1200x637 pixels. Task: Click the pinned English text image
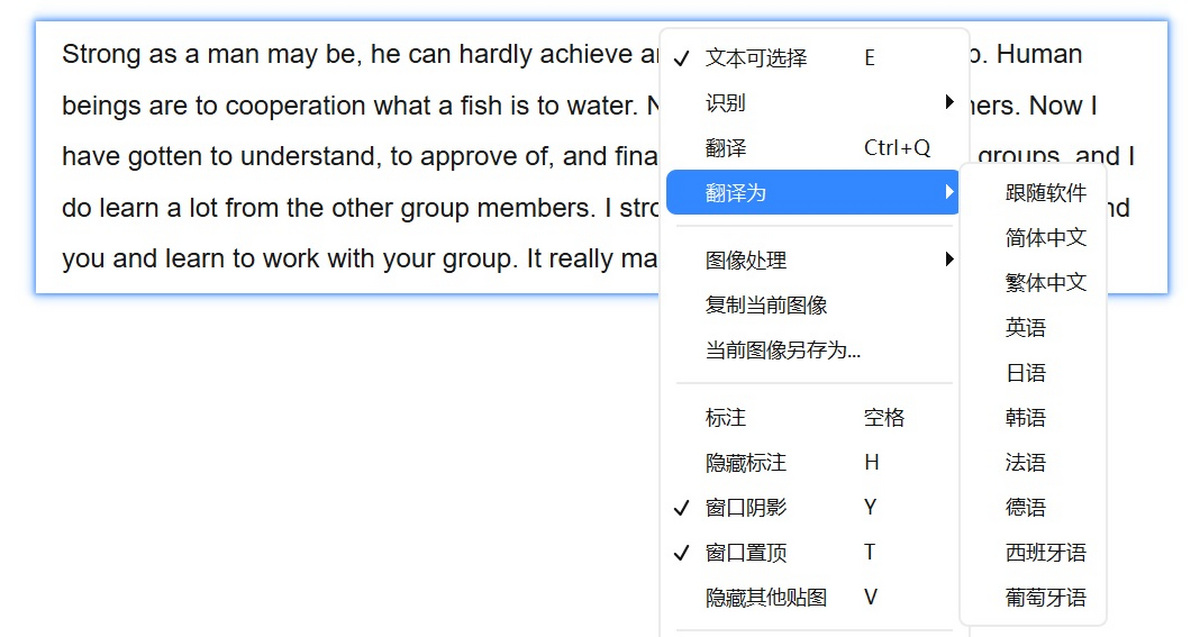click(350, 157)
